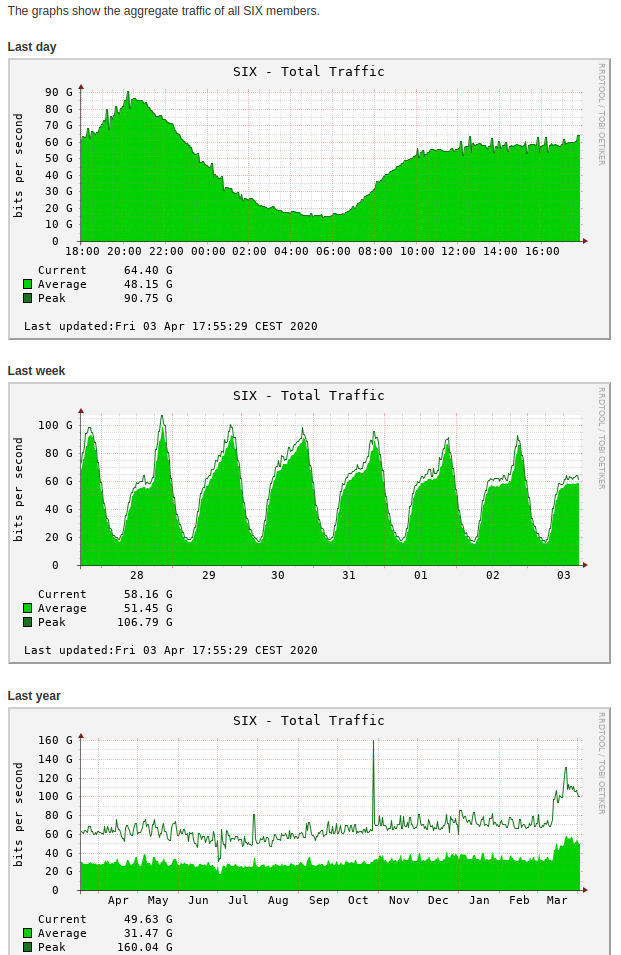
Task: Click the Average legend swatch under Last day
Action: [28, 284]
